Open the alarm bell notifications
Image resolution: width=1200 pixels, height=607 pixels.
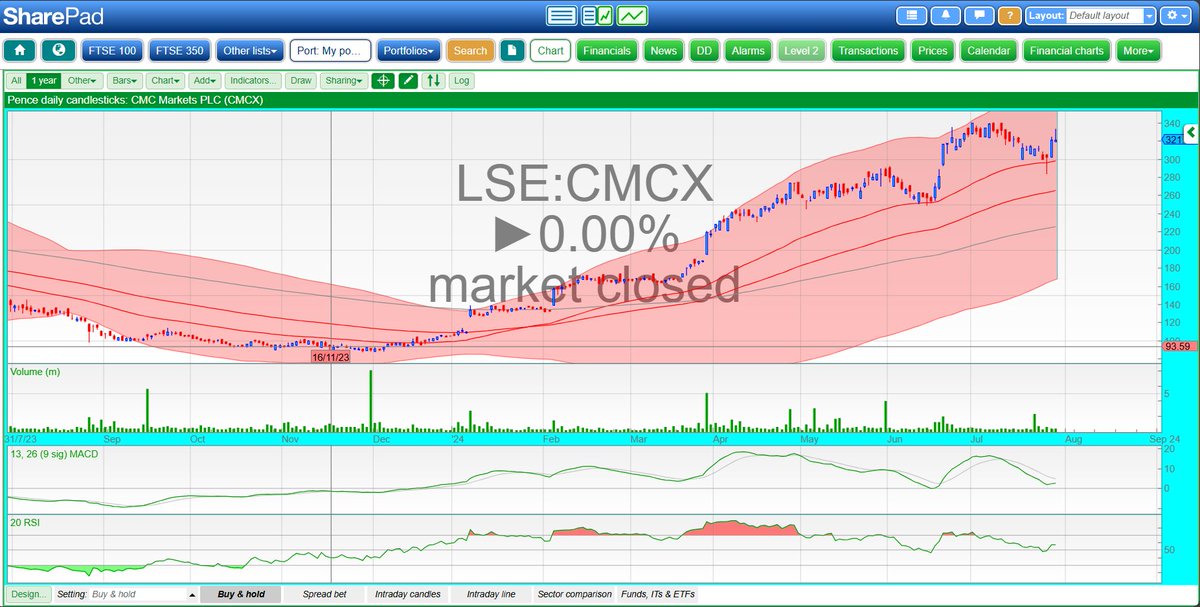(946, 16)
